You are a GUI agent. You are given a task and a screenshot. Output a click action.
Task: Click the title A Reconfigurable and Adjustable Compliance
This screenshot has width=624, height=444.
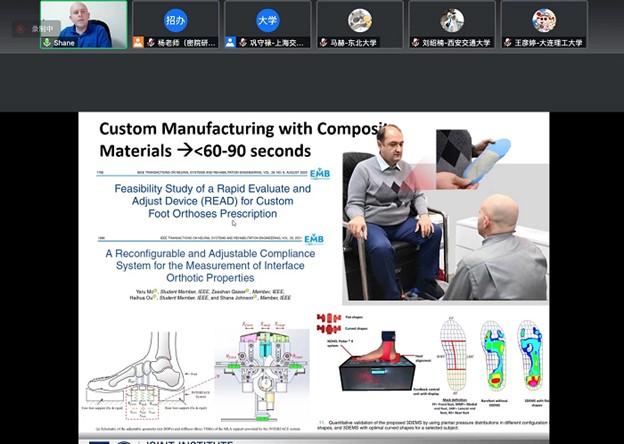210,253
